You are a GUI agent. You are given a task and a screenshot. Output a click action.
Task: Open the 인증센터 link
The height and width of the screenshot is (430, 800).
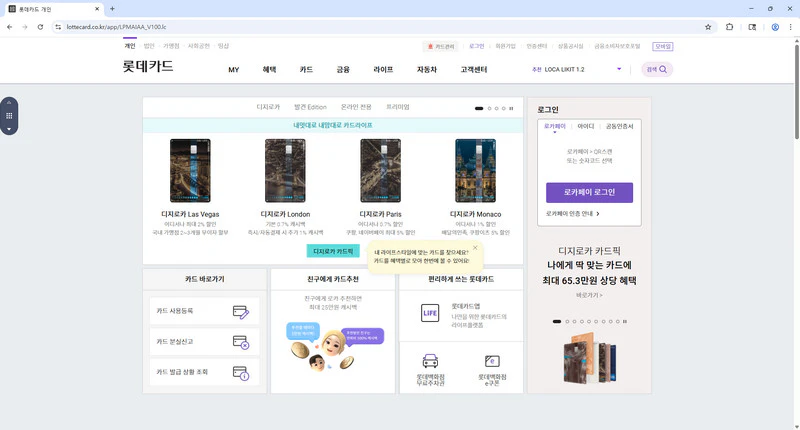coord(537,46)
